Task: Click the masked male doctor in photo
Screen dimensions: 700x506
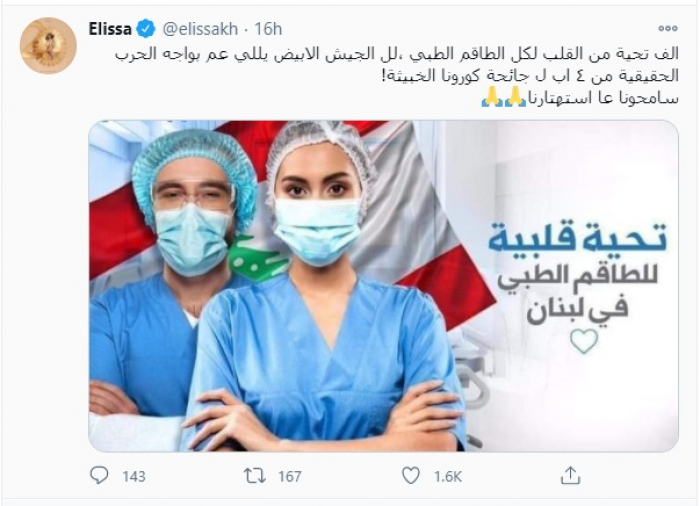Action: [179, 277]
